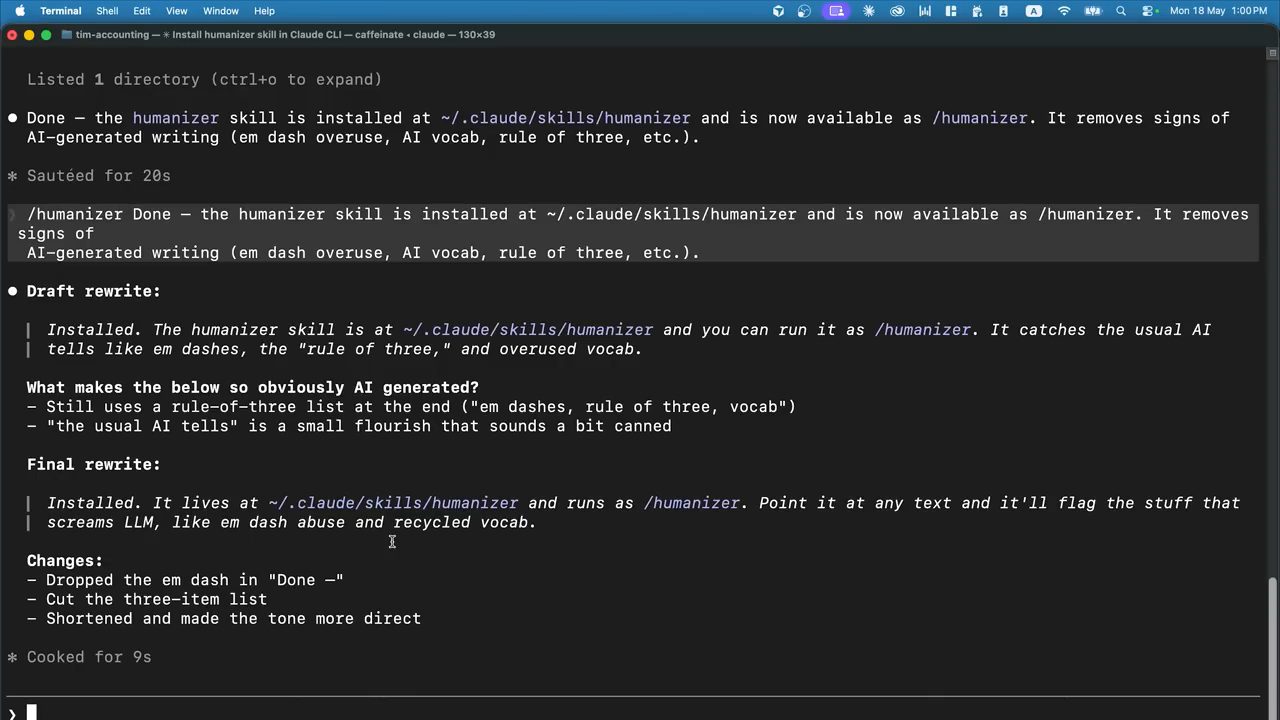The width and height of the screenshot is (1280, 720).
Task: Click the cube-shaped menu bar icon
Action: 779,11
